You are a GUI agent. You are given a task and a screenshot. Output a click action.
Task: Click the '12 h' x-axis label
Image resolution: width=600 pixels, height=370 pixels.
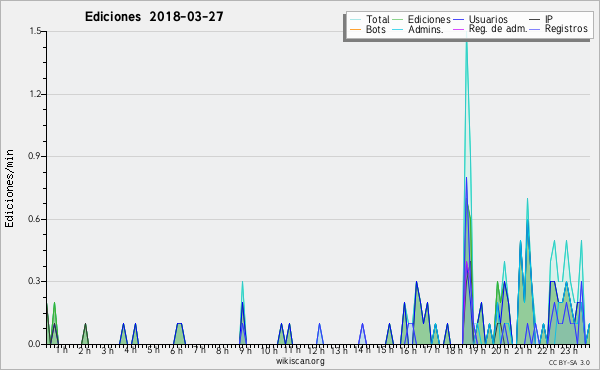click(x=316, y=350)
